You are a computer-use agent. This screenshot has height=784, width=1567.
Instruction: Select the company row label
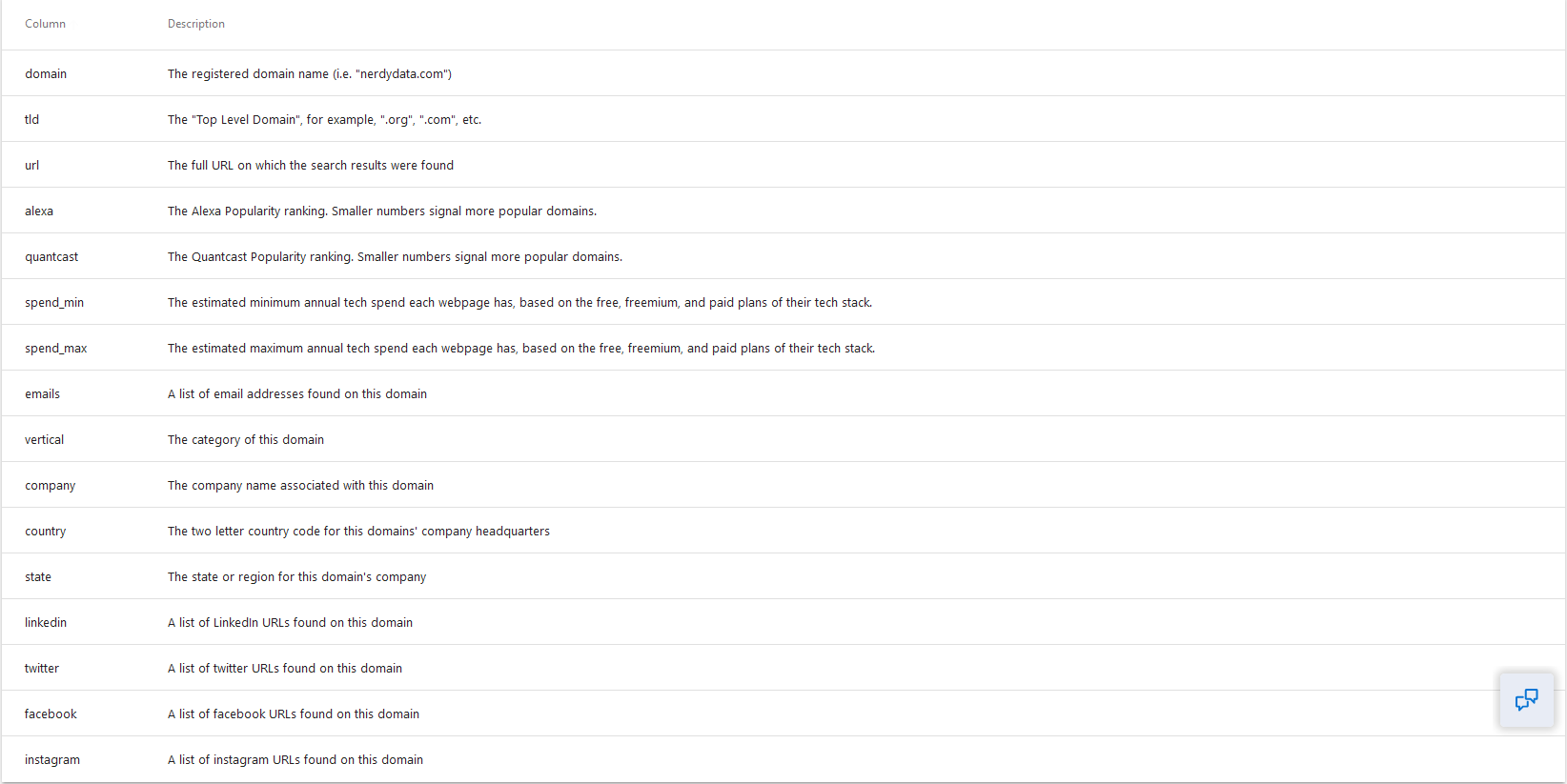(x=50, y=485)
